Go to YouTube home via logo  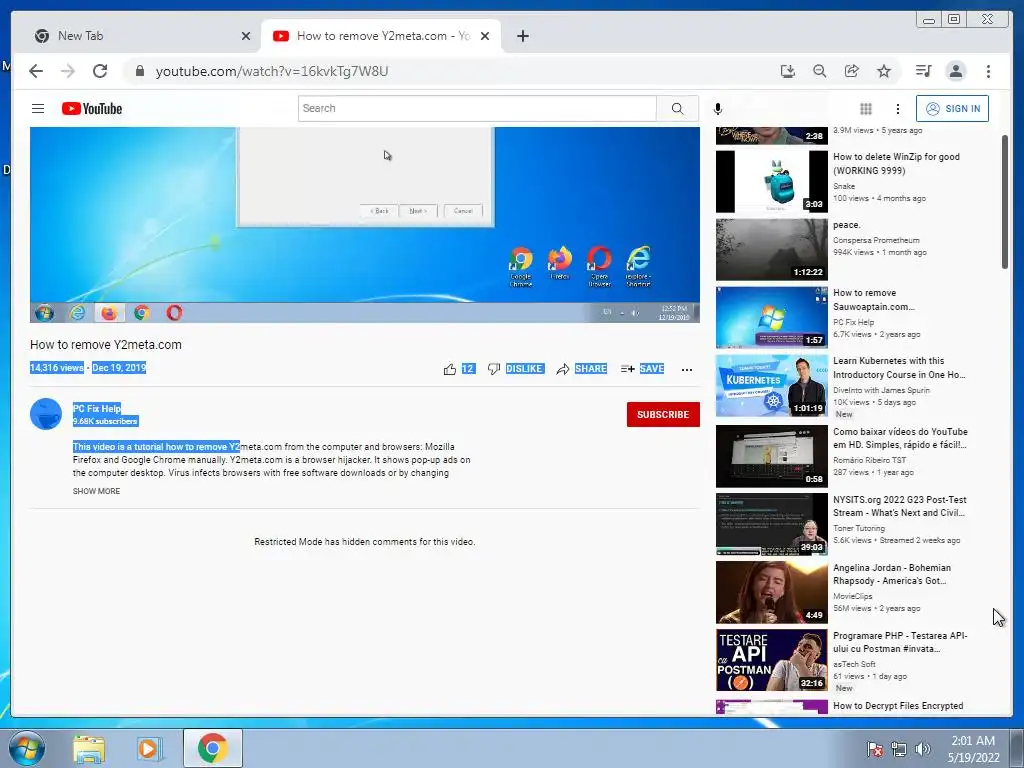(92, 108)
